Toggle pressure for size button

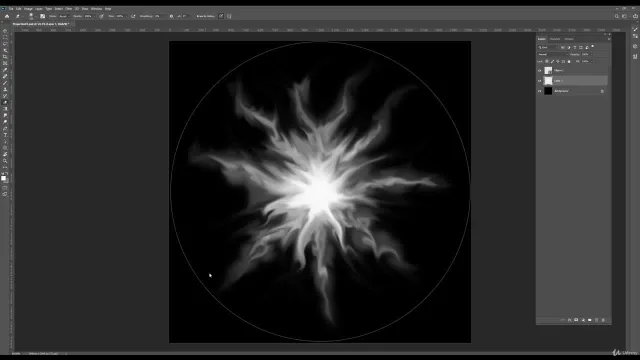pyautogui.click(x=221, y=16)
